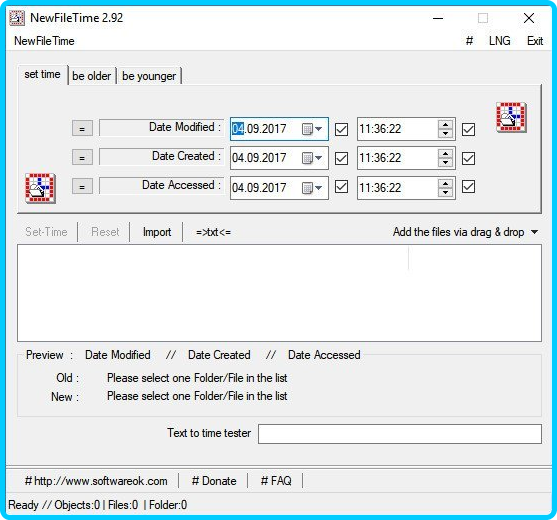557x520 pixels.
Task: Open calendar picker for Date Accessed
Action: click(312, 188)
